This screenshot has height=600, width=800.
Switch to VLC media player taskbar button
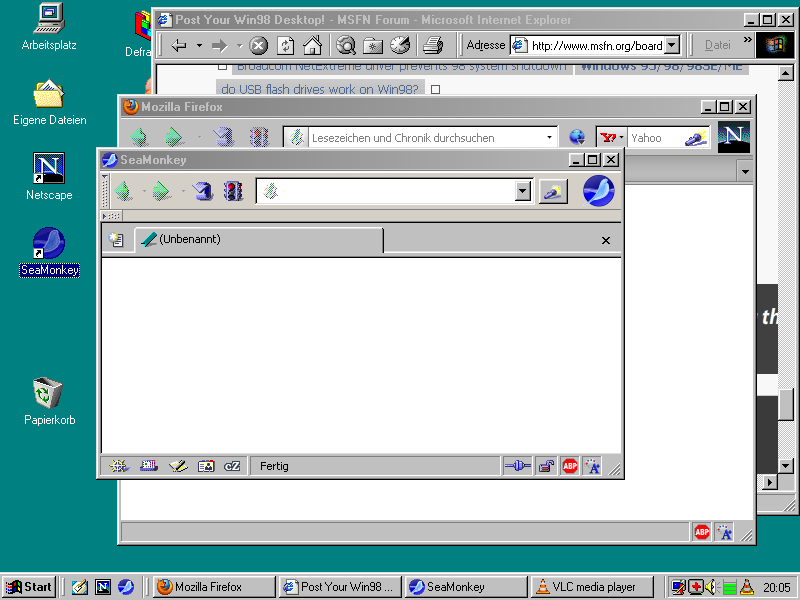[x=592, y=587]
